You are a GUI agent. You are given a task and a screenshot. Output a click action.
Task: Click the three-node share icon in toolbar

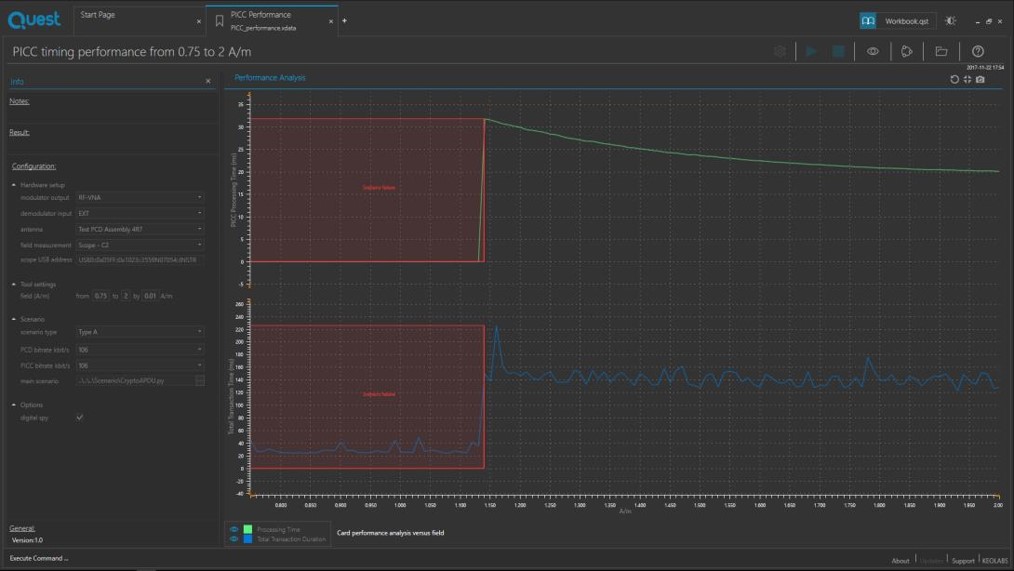tap(907, 51)
